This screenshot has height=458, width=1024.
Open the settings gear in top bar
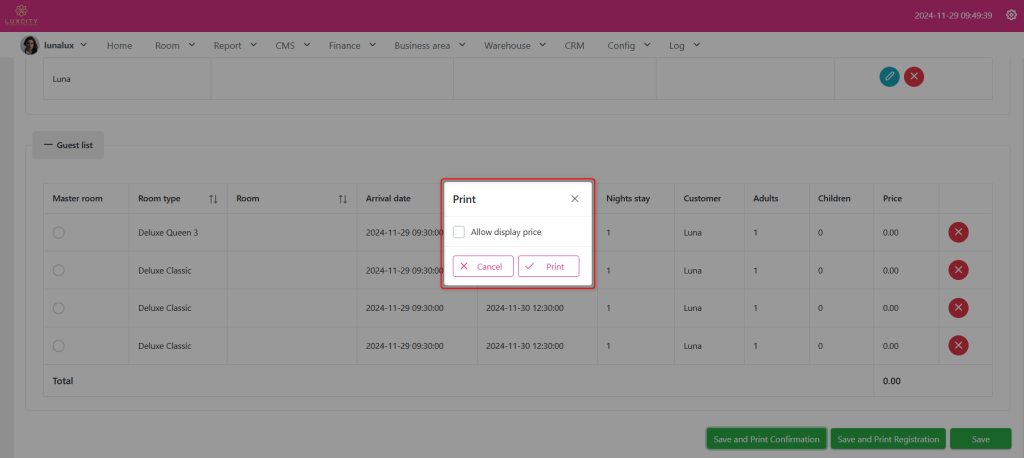click(x=1010, y=16)
